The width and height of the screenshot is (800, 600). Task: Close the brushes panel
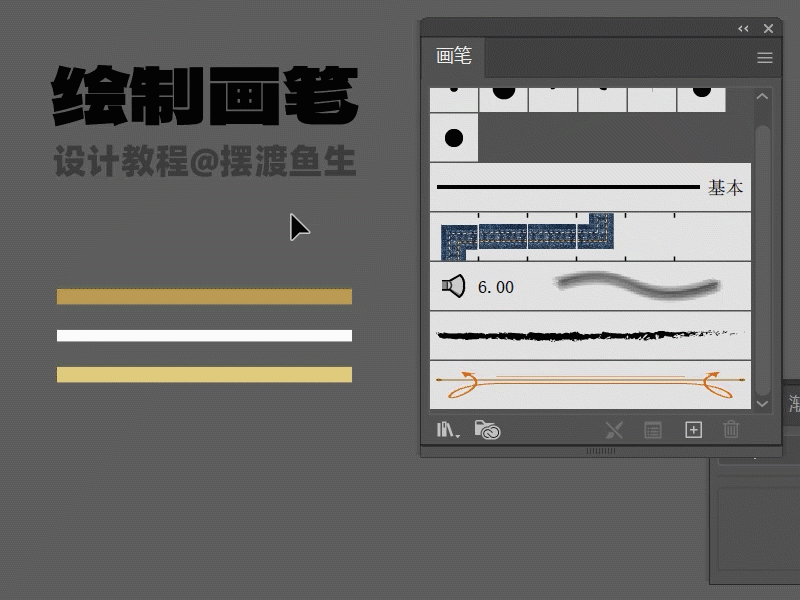tap(768, 29)
